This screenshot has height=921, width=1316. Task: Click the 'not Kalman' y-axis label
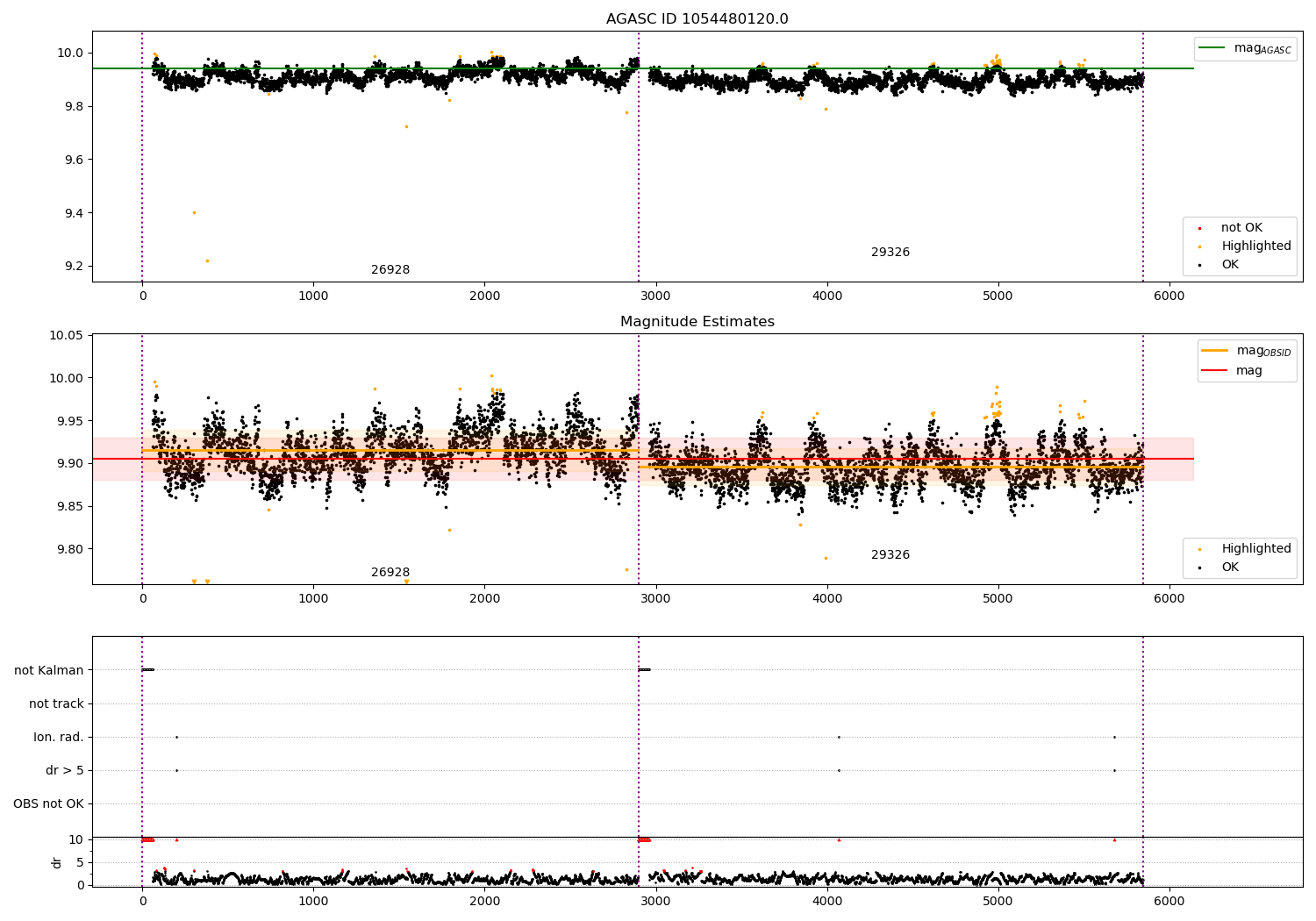(x=49, y=671)
